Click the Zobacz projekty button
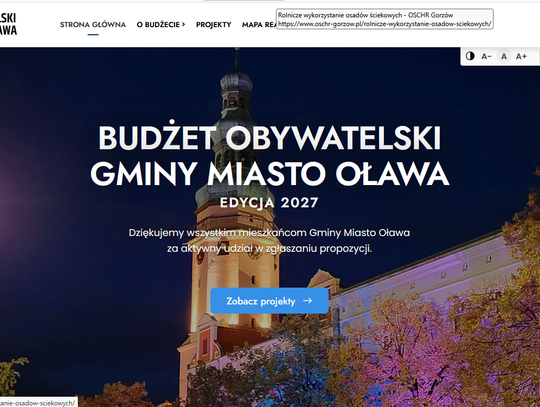 269,301
